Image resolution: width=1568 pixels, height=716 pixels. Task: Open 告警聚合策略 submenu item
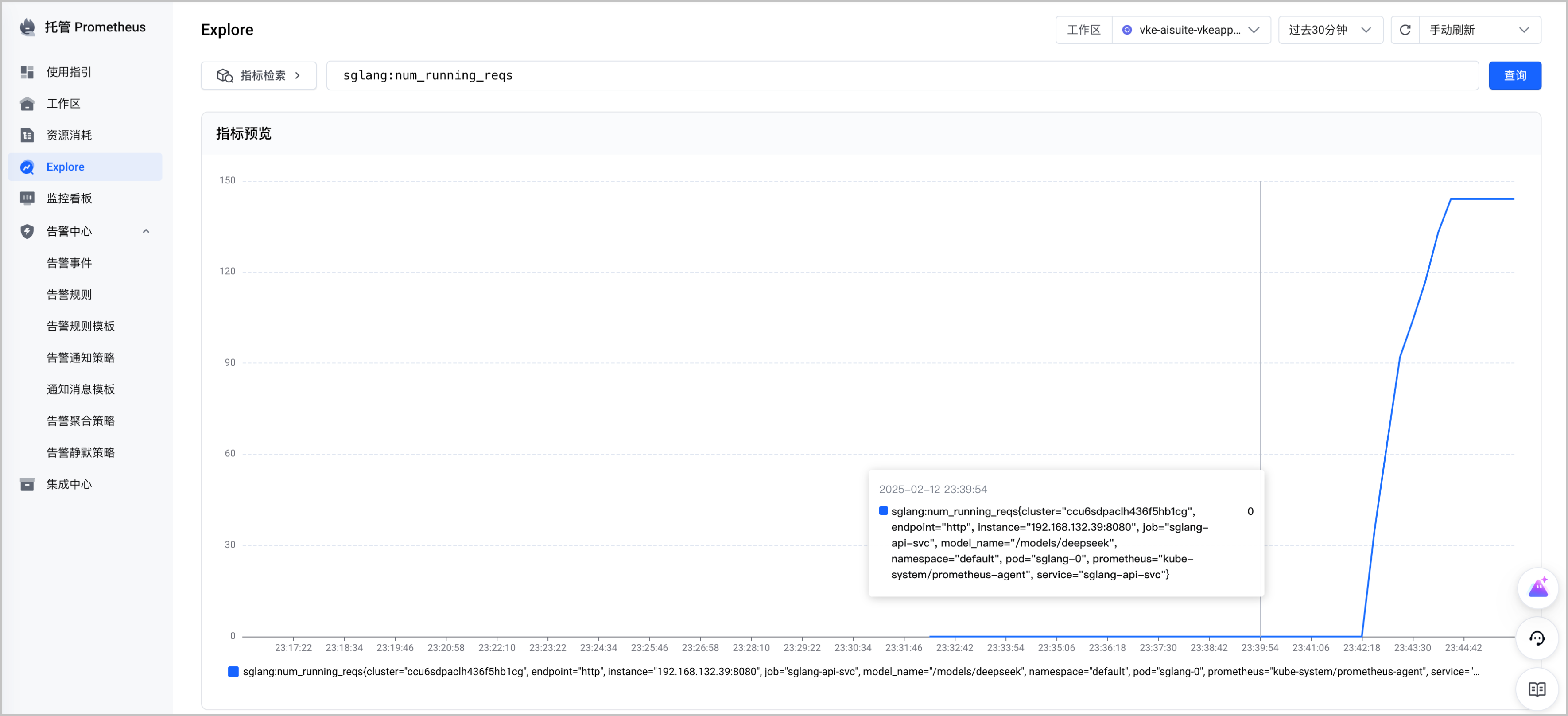pyautogui.click(x=81, y=421)
